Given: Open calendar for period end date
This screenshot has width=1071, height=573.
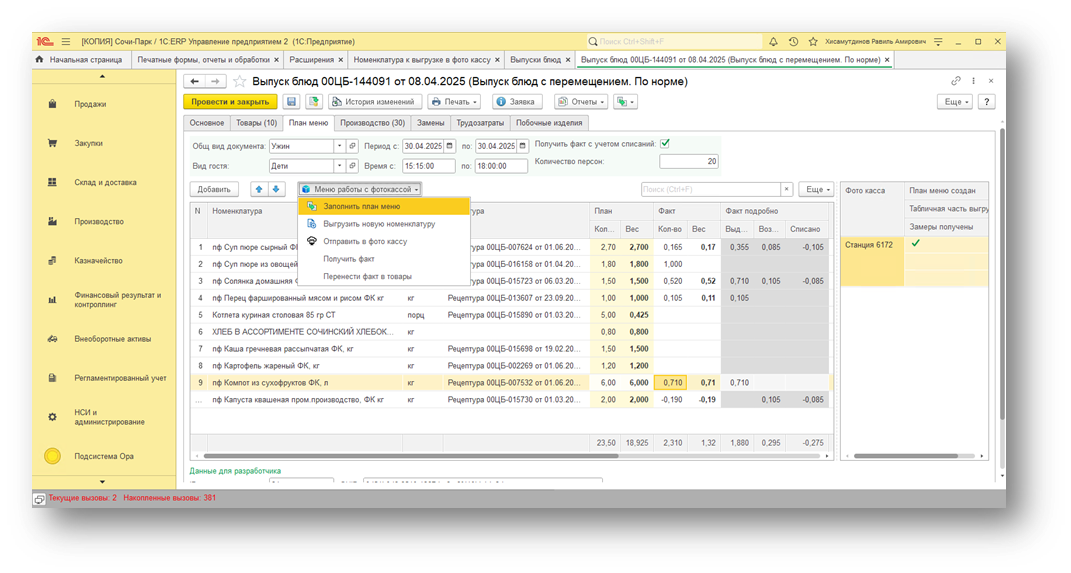Looking at the screenshot, I should click(x=523, y=146).
